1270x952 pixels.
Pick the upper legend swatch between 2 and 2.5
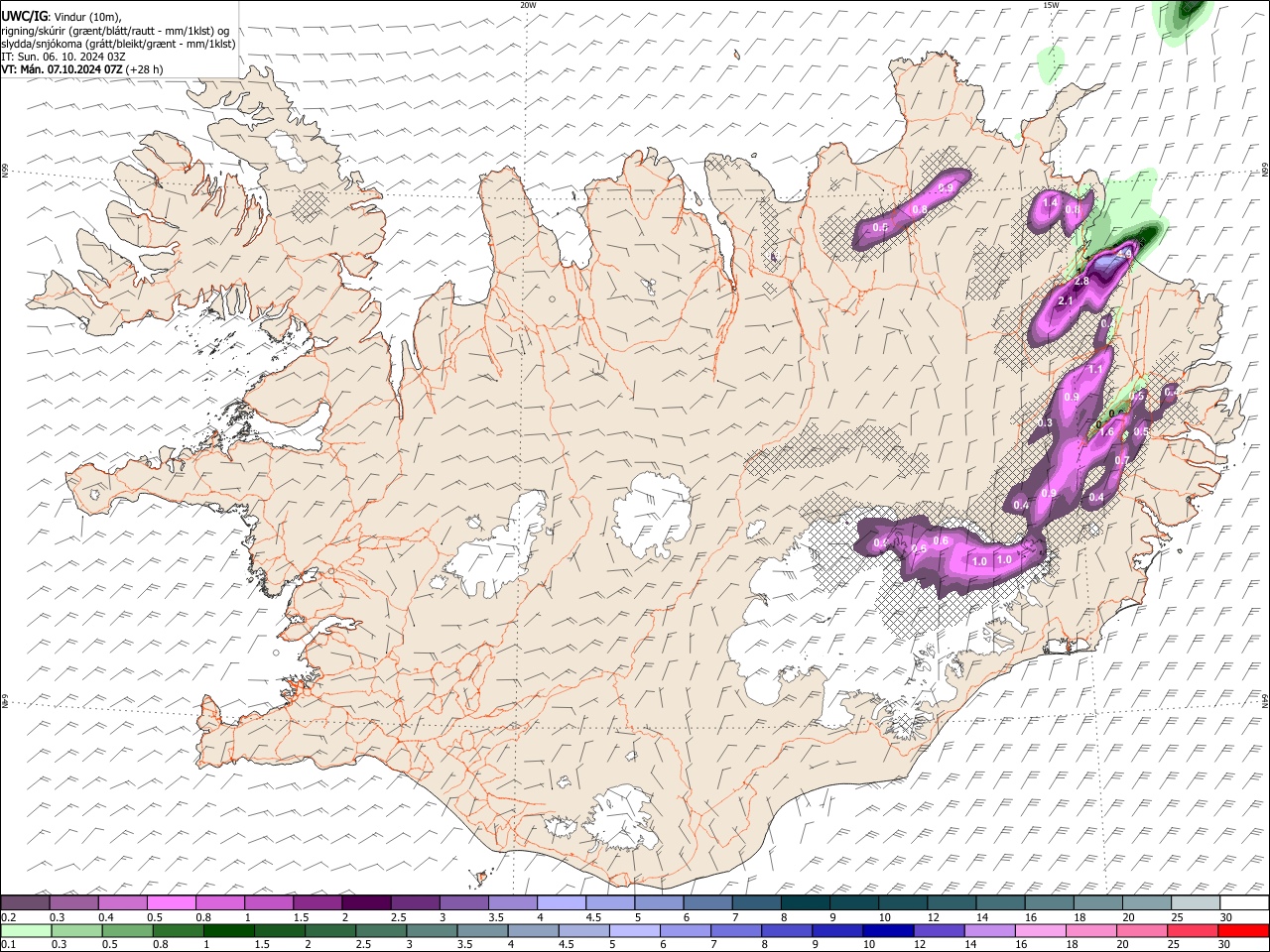click(366, 902)
